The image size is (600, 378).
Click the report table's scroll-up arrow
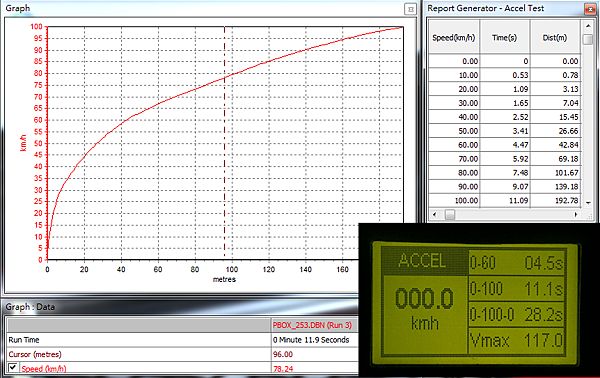pos(588,26)
